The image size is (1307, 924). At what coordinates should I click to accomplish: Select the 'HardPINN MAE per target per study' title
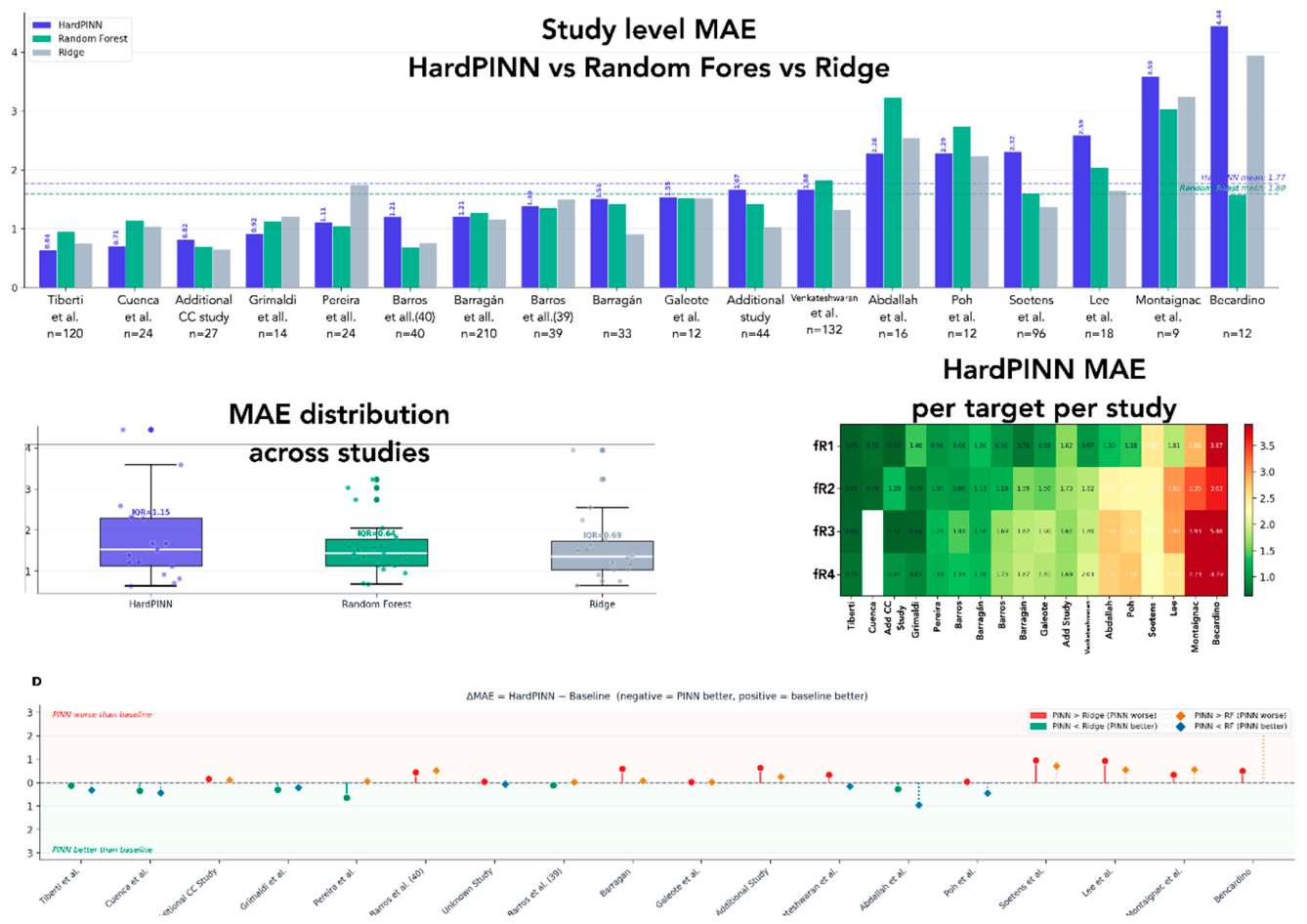(x=1043, y=388)
